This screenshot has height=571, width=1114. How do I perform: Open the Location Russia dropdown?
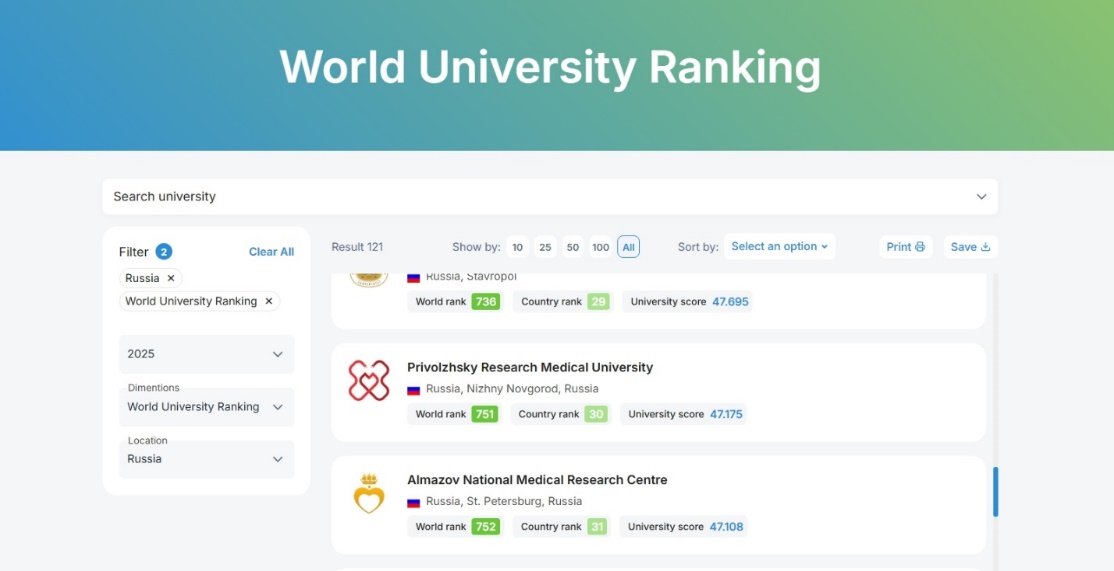click(x=207, y=459)
